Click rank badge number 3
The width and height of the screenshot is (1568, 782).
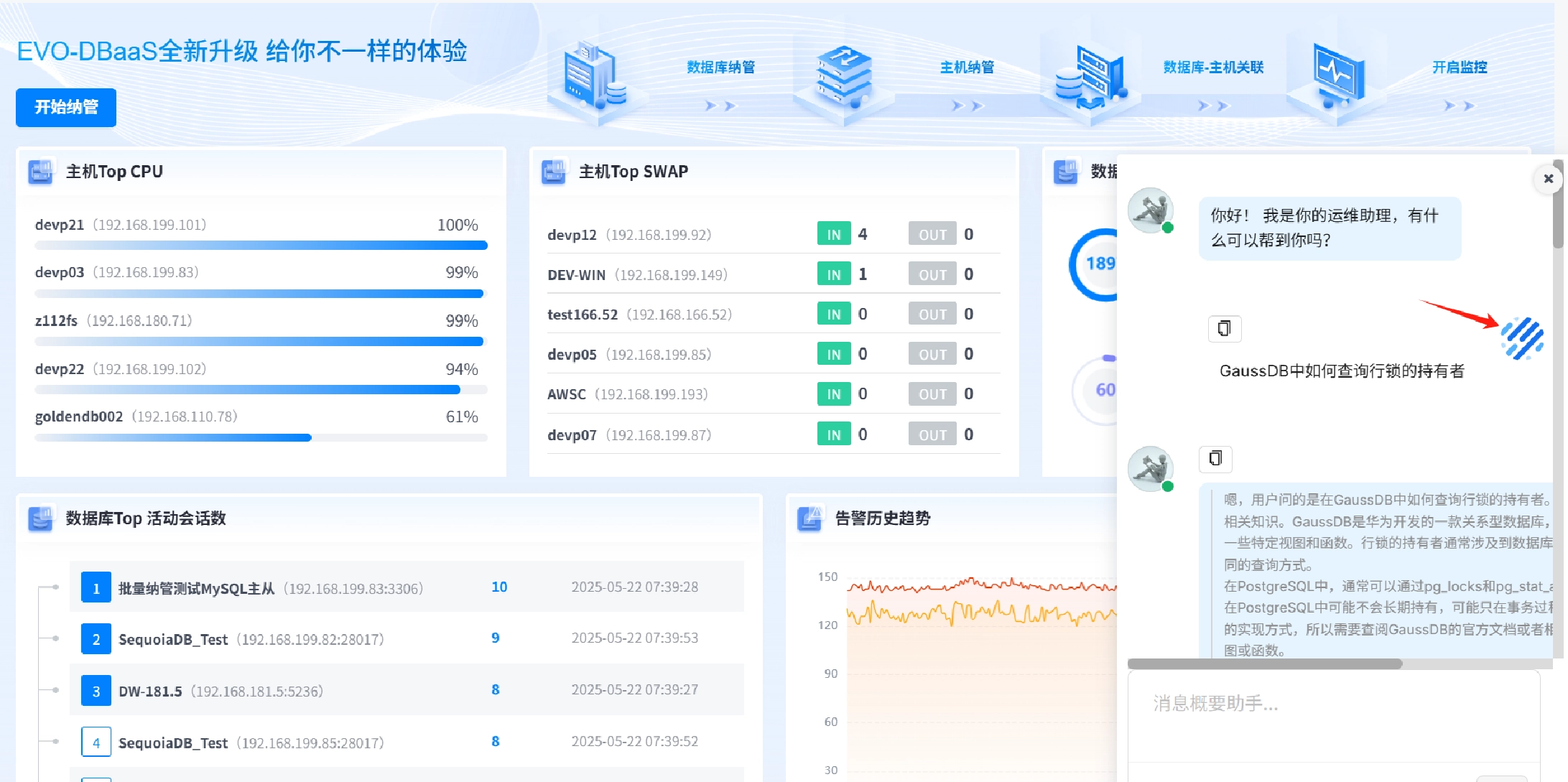[x=96, y=691]
